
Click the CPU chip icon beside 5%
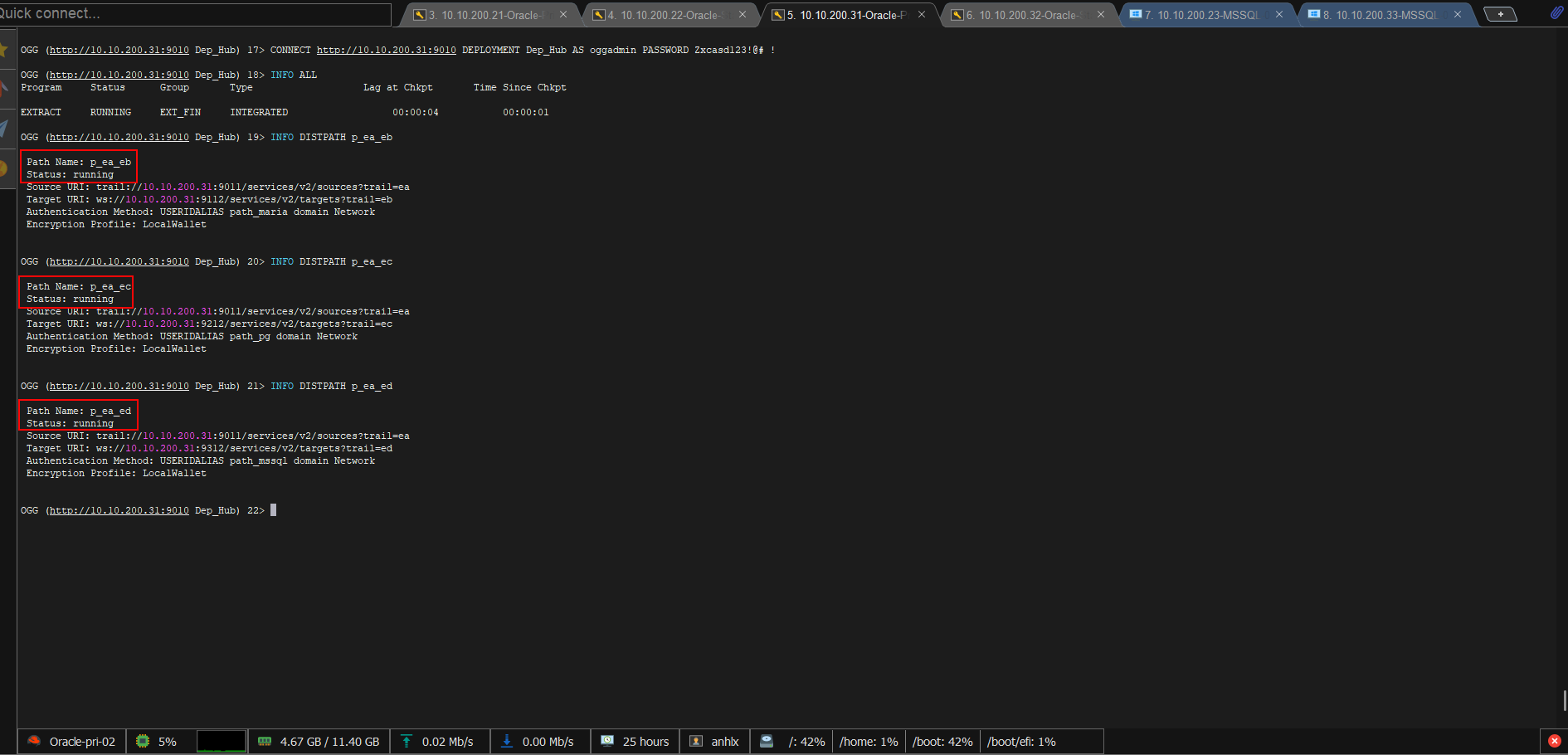pos(143,741)
